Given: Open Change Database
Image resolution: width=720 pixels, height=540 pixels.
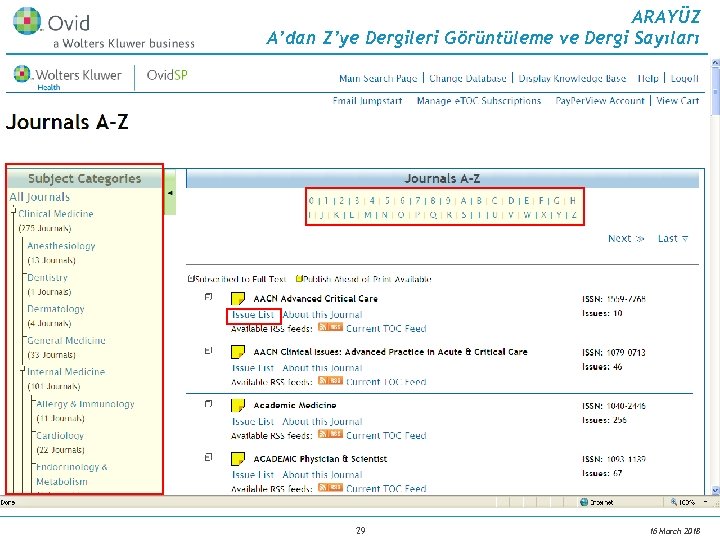Looking at the screenshot, I should (x=467, y=79).
